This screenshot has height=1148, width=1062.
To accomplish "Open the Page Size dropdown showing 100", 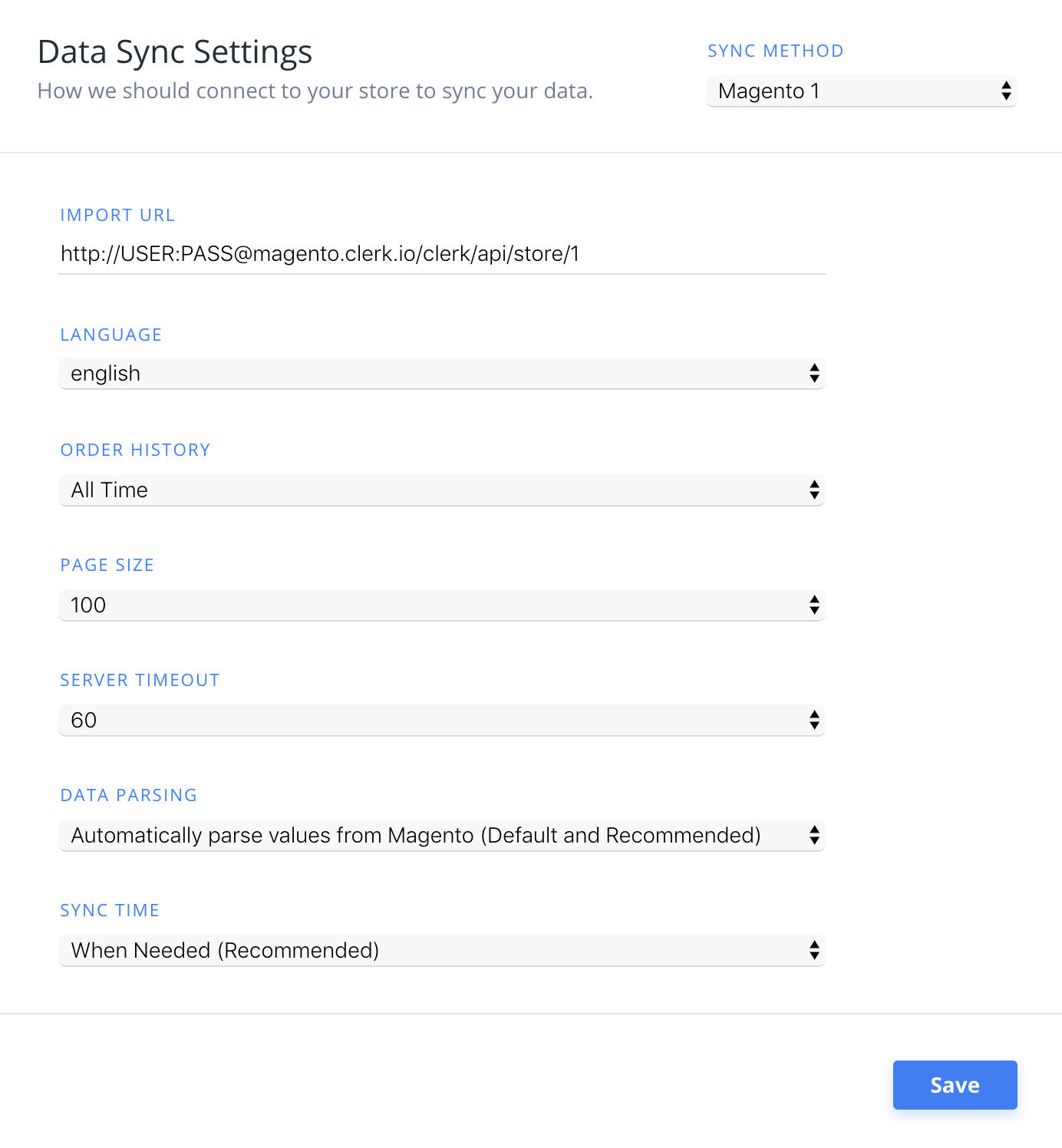I will click(430, 605).
